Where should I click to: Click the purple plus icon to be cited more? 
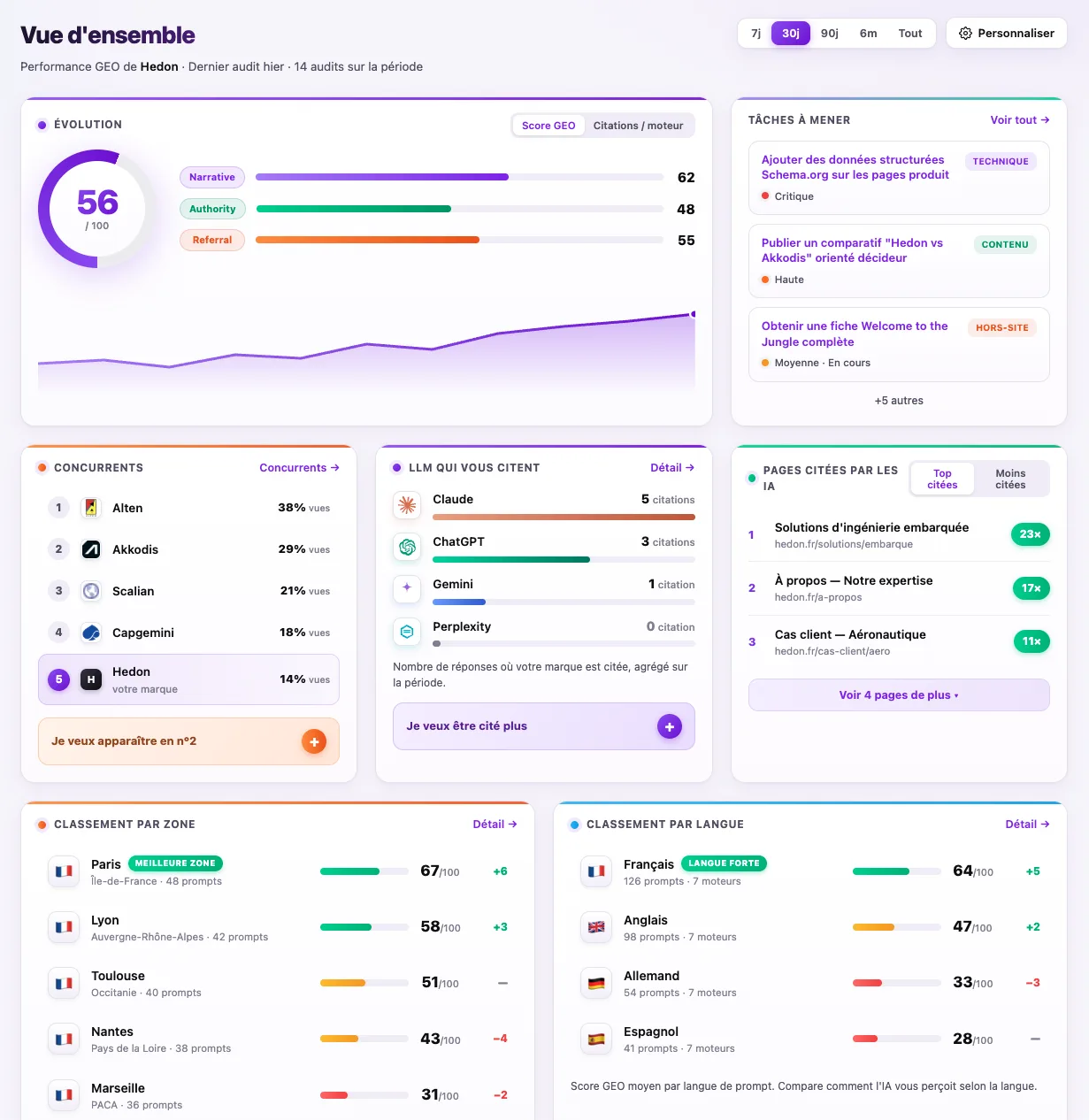pos(670,726)
